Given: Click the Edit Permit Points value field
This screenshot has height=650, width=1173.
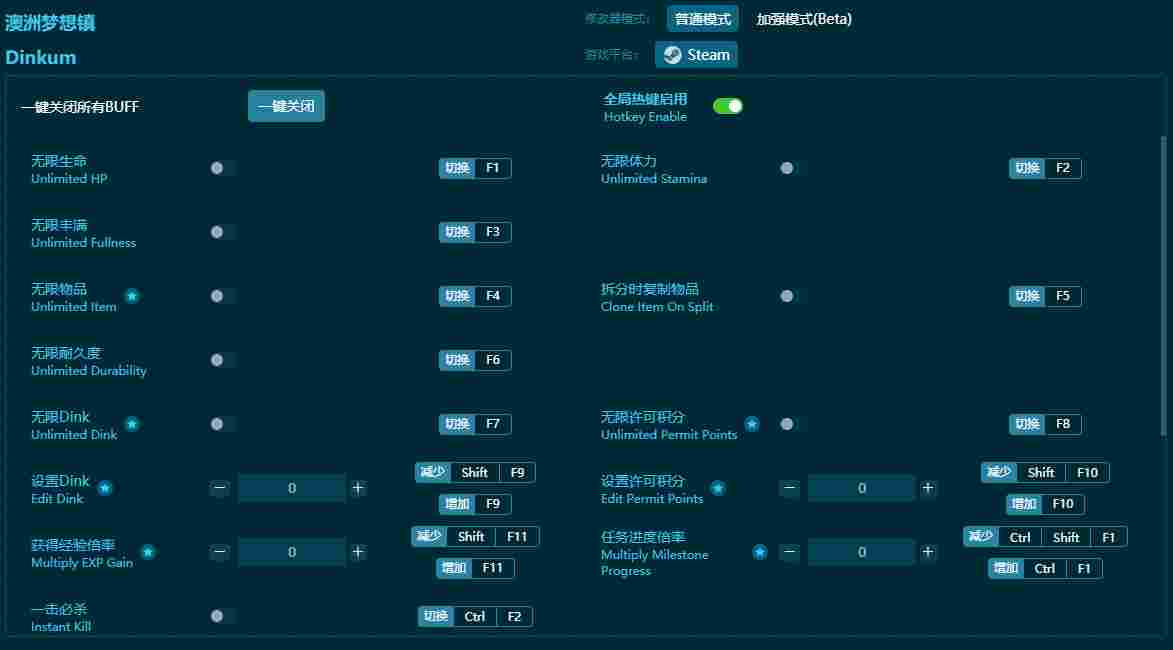Looking at the screenshot, I should [862, 488].
